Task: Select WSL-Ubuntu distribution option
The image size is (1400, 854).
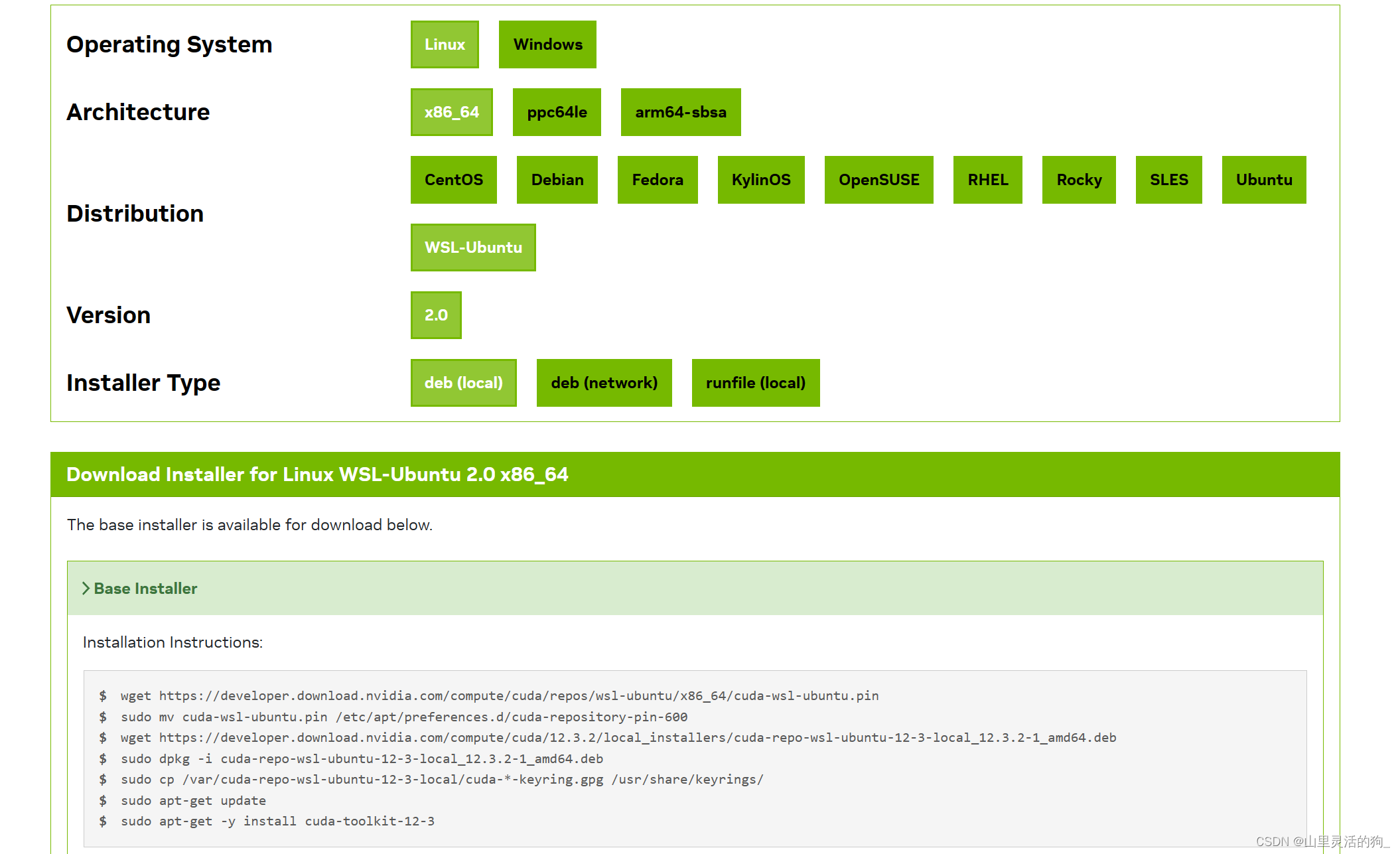Action: (473, 247)
